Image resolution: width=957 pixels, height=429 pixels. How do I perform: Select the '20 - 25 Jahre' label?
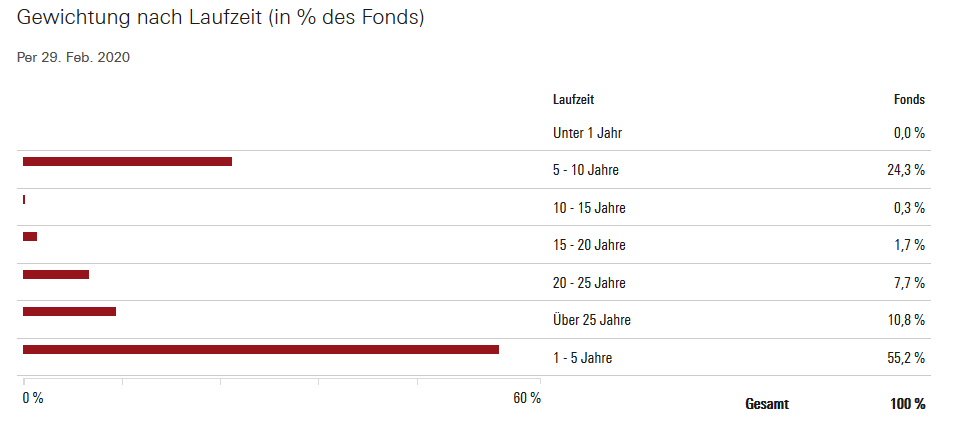point(589,283)
